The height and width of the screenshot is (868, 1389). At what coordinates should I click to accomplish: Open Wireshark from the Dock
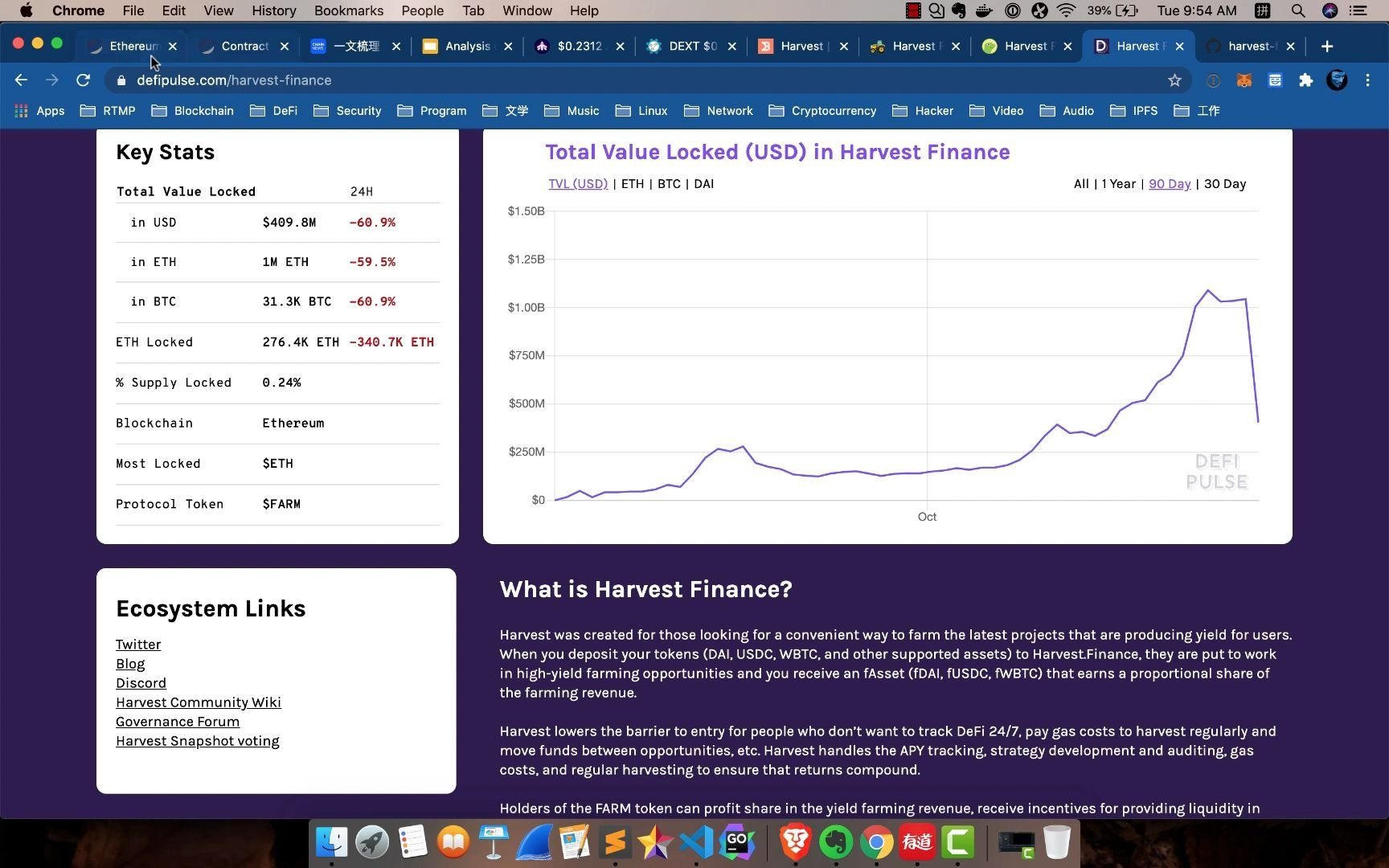[x=534, y=842]
